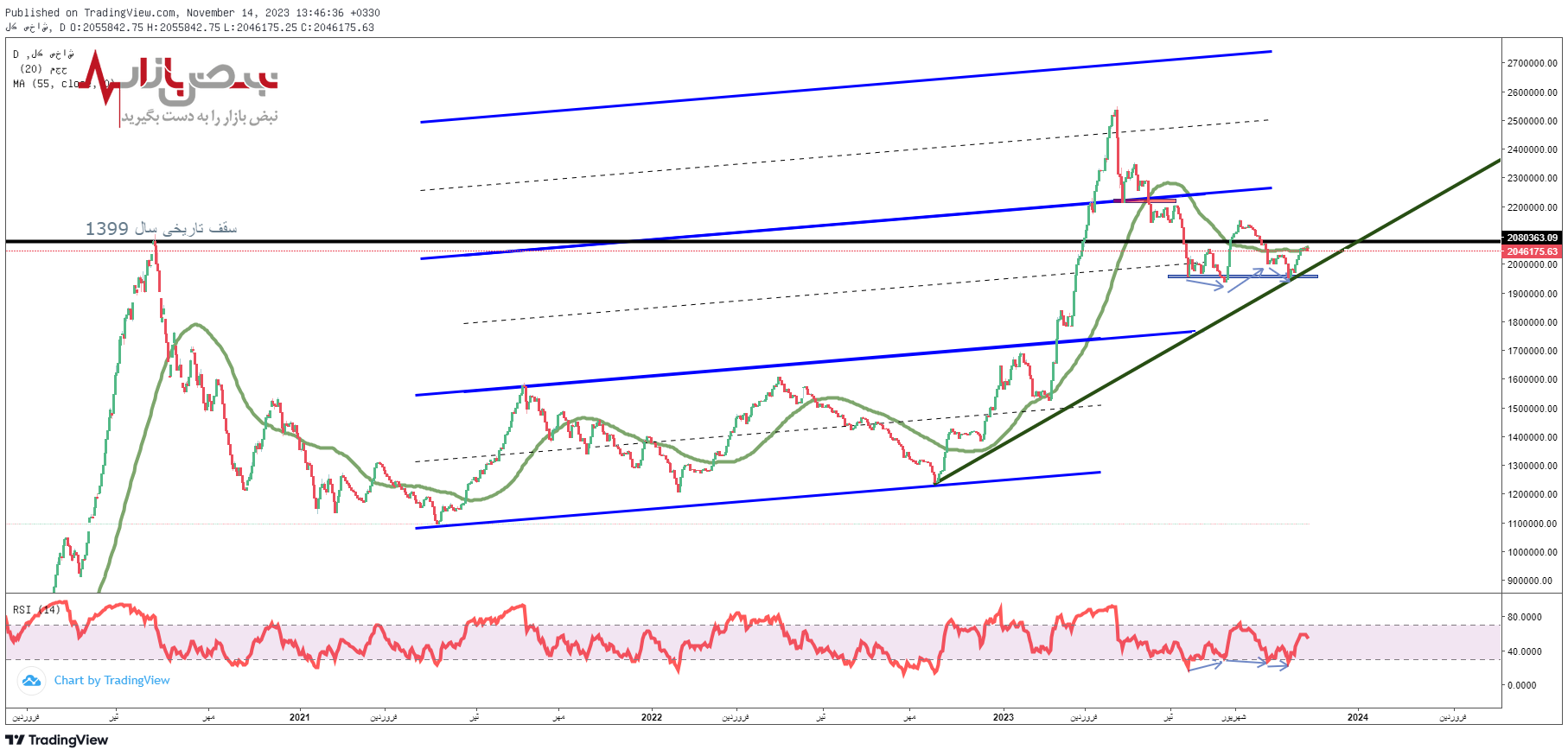Click the 1100000.00 price axis label
1568x756 pixels.
[1532, 524]
